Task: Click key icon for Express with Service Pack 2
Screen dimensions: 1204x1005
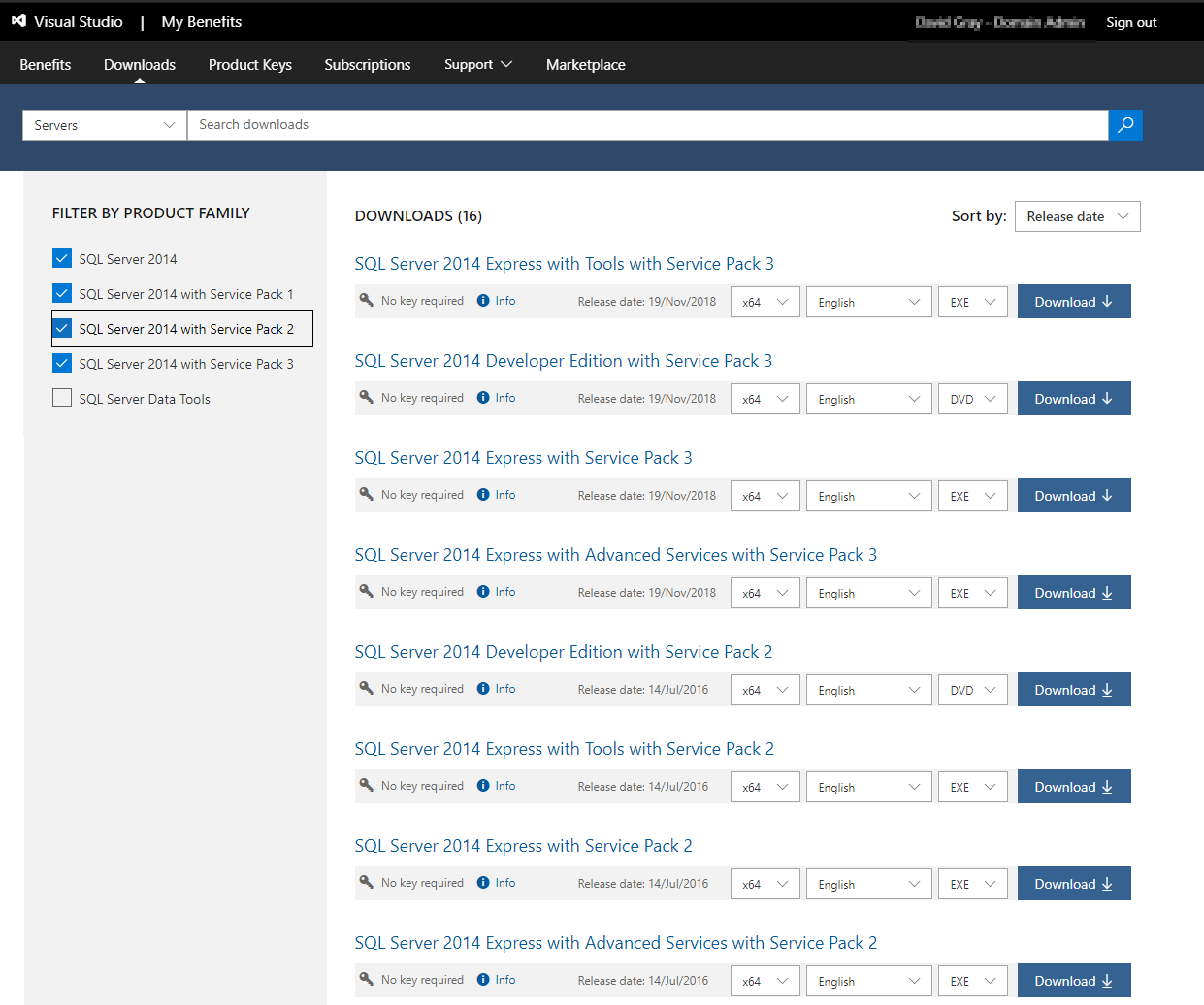Action: click(366, 882)
